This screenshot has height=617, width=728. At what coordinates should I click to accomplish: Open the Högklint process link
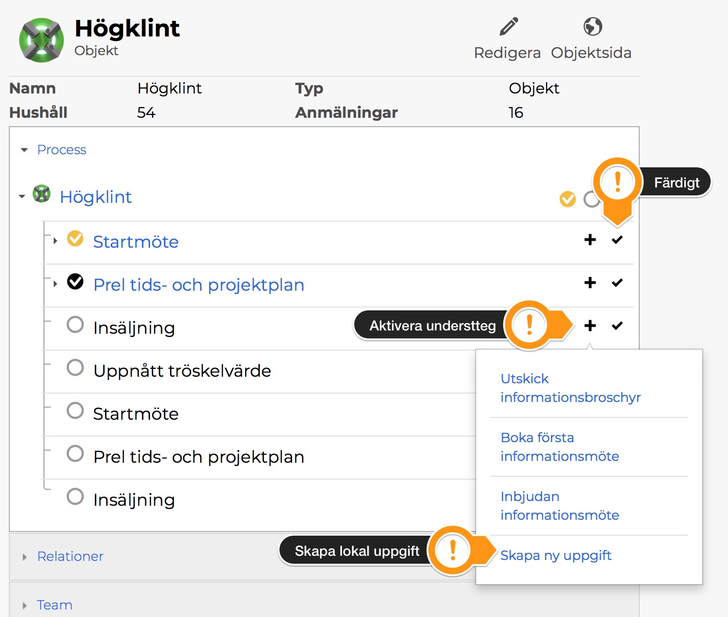point(96,197)
